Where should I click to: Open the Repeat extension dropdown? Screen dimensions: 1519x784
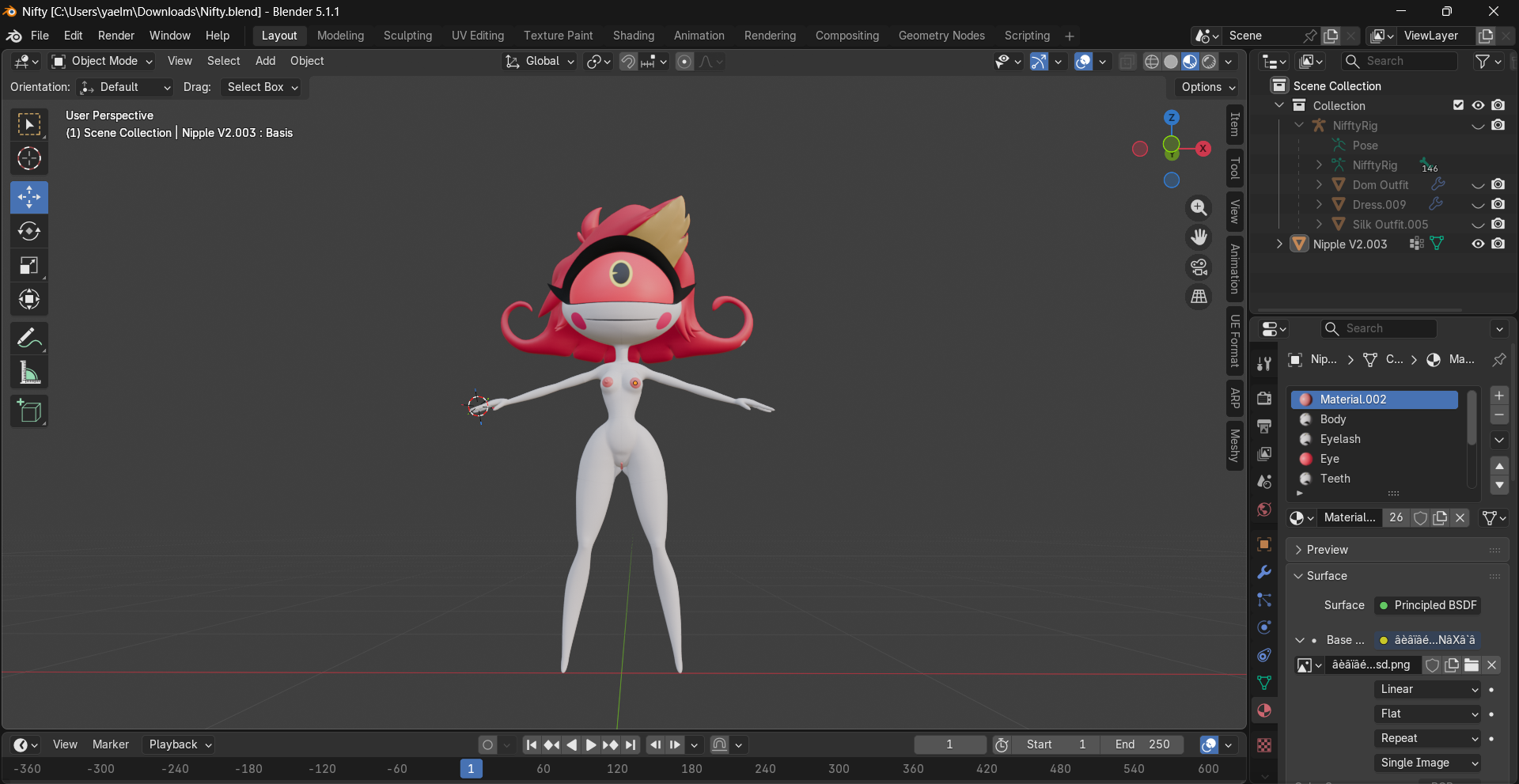tap(1428, 738)
